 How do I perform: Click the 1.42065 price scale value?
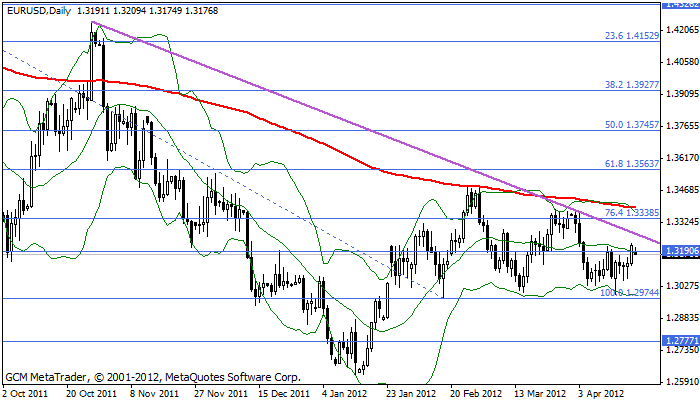682,30
